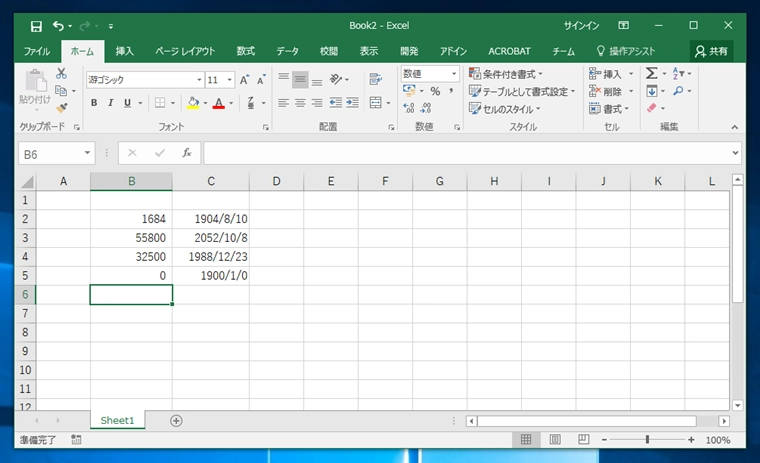Click the Paste clipboard icon
Viewport: 760px width, 463px height.
tap(36, 80)
